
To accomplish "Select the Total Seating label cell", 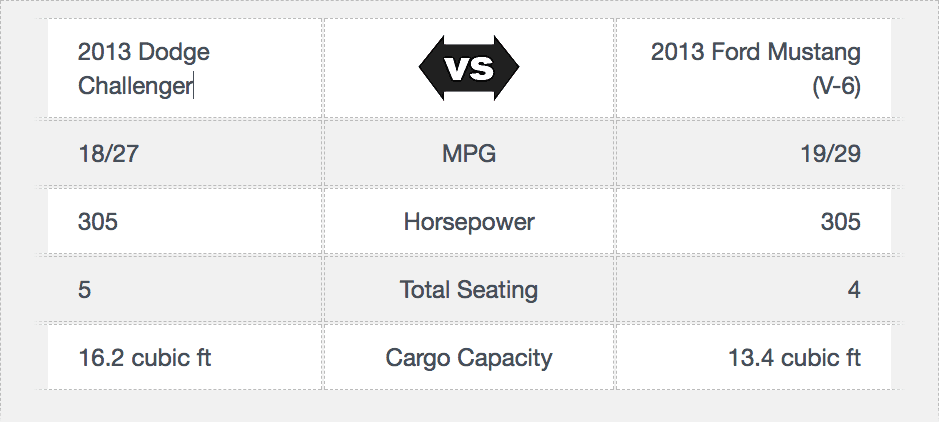I will pyautogui.click(x=469, y=290).
